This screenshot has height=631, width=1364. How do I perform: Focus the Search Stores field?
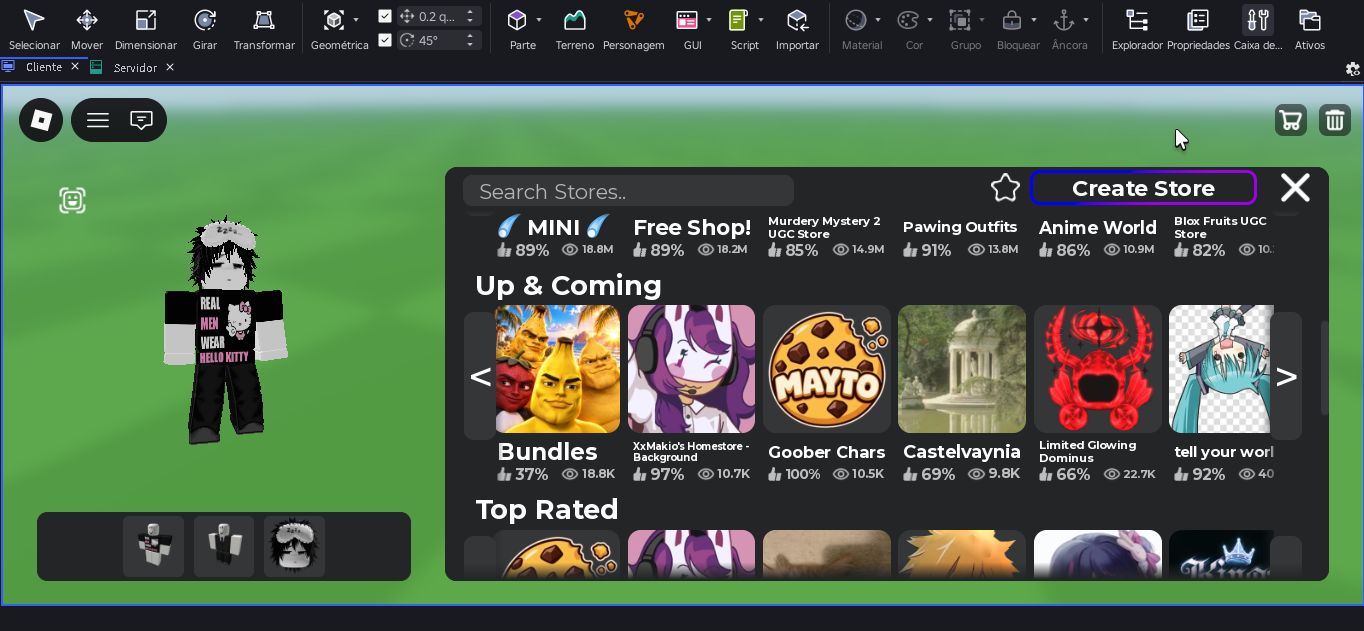pos(628,191)
